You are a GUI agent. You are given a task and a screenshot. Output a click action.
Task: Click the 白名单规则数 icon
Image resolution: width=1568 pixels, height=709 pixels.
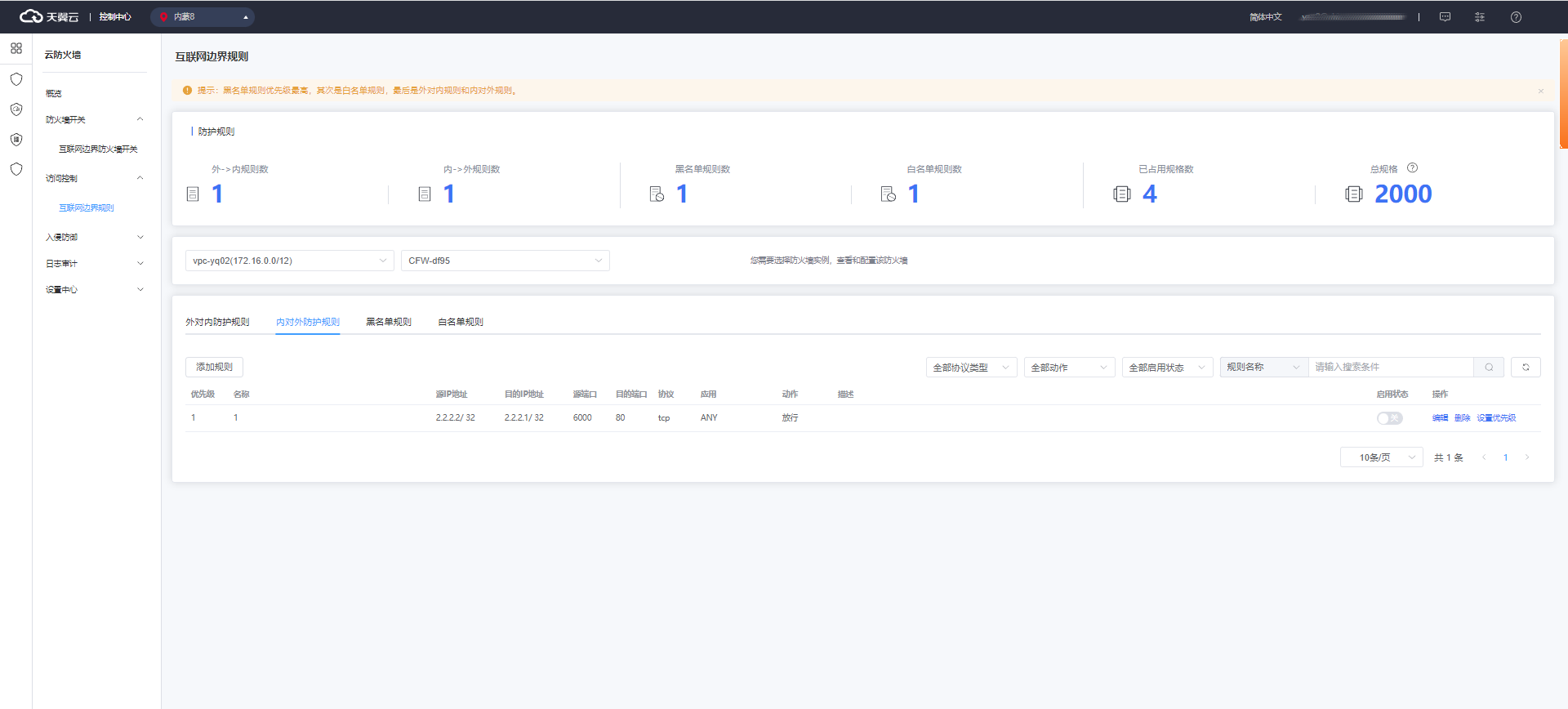889,194
